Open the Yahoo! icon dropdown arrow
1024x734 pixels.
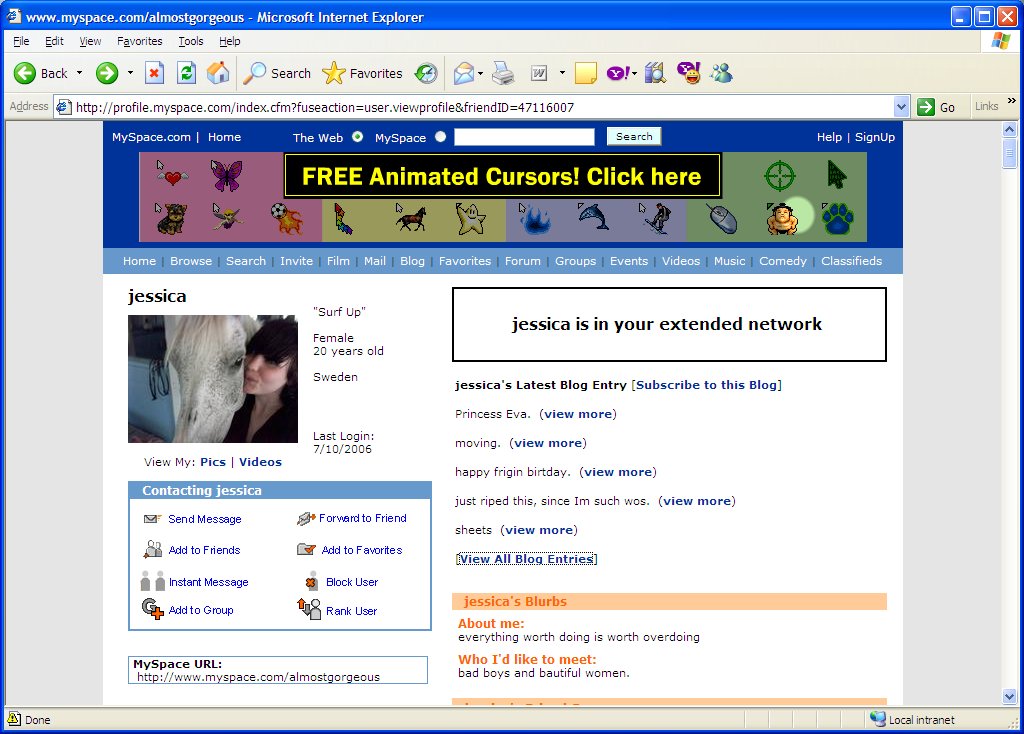[634, 73]
